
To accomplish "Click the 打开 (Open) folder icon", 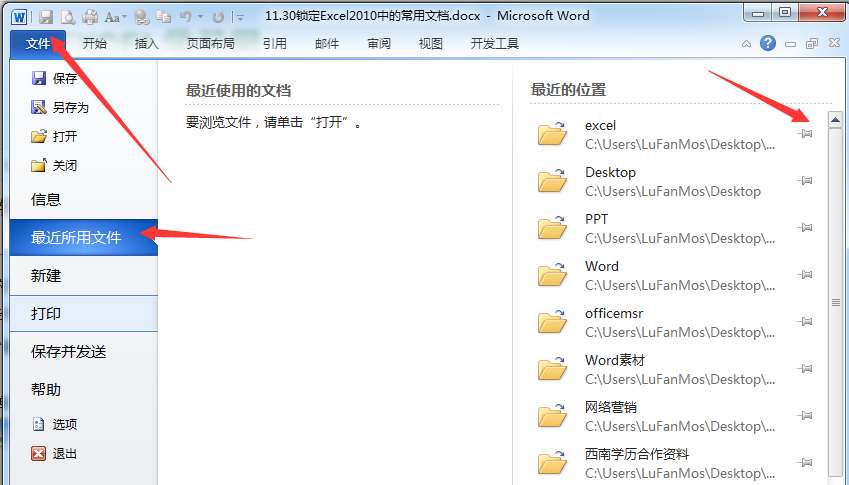I will (39, 136).
